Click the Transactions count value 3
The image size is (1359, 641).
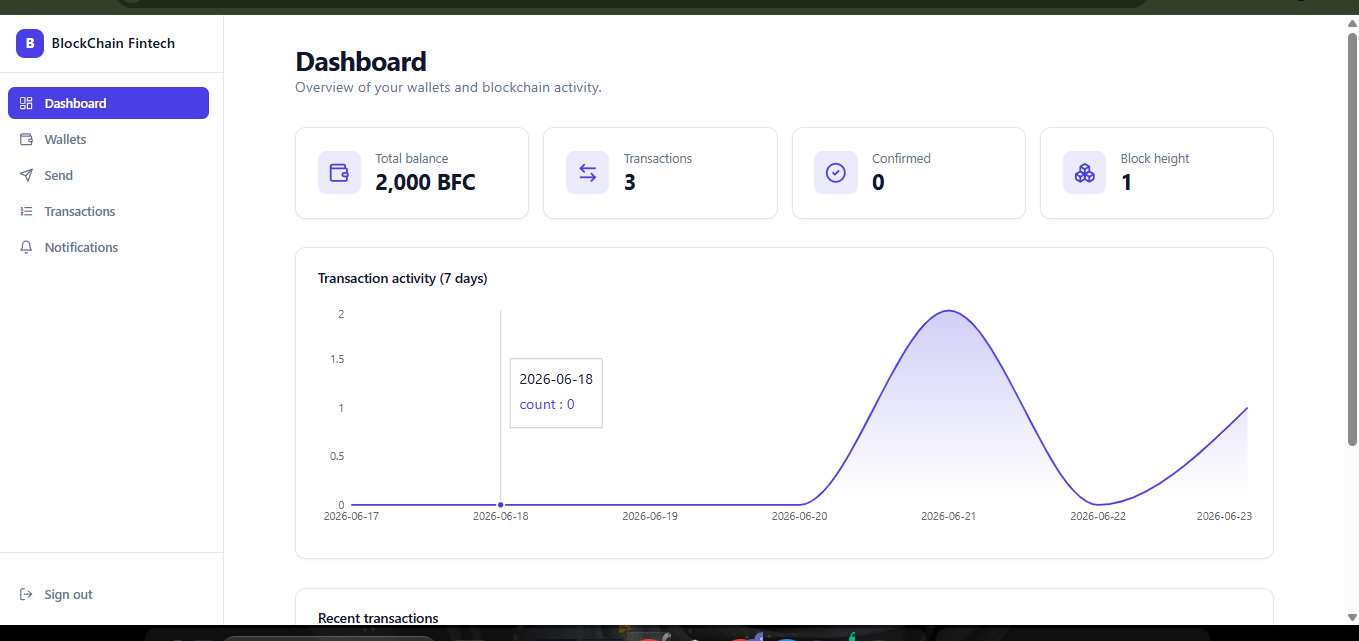coord(630,182)
